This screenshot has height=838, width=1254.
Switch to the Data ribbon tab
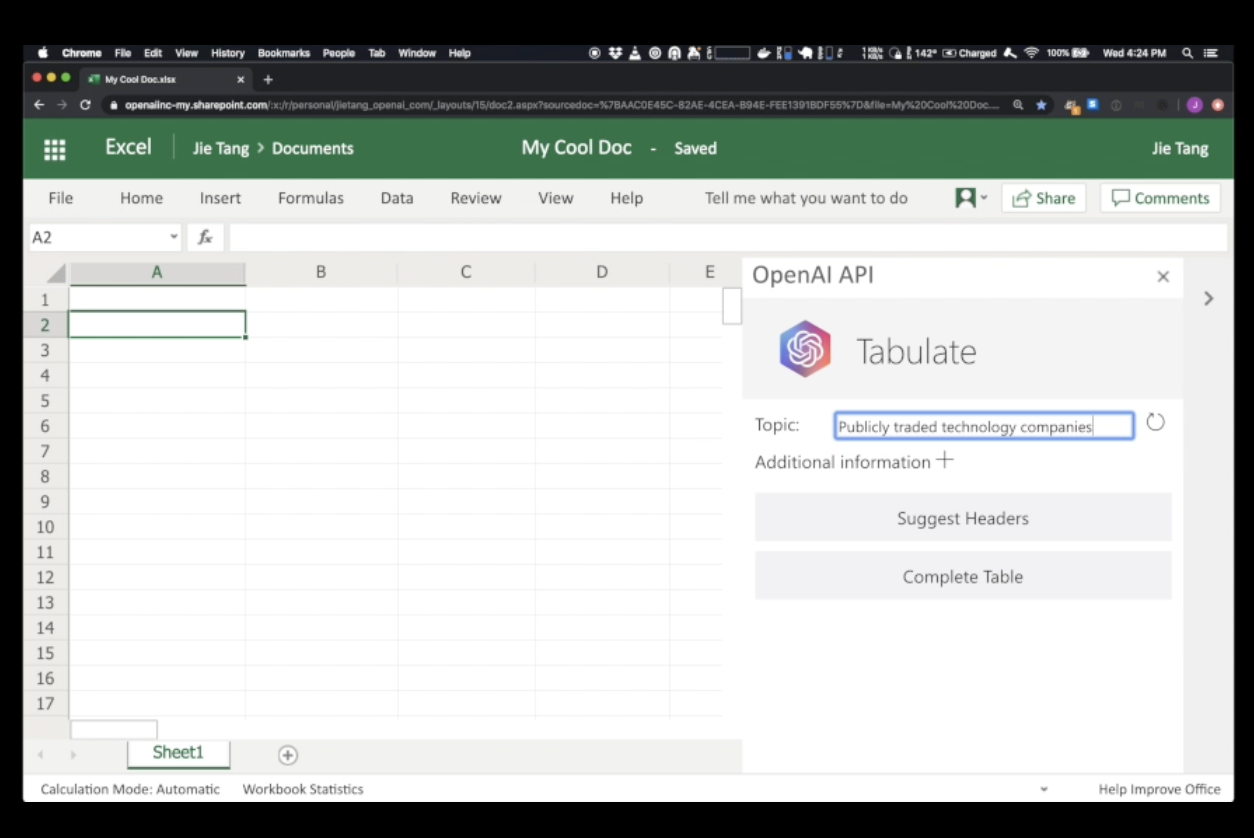click(x=397, y=198)
